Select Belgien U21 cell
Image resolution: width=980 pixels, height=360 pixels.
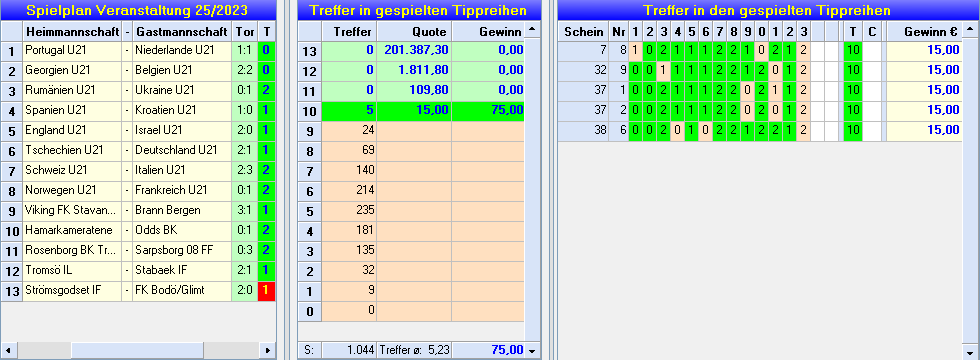182,71
